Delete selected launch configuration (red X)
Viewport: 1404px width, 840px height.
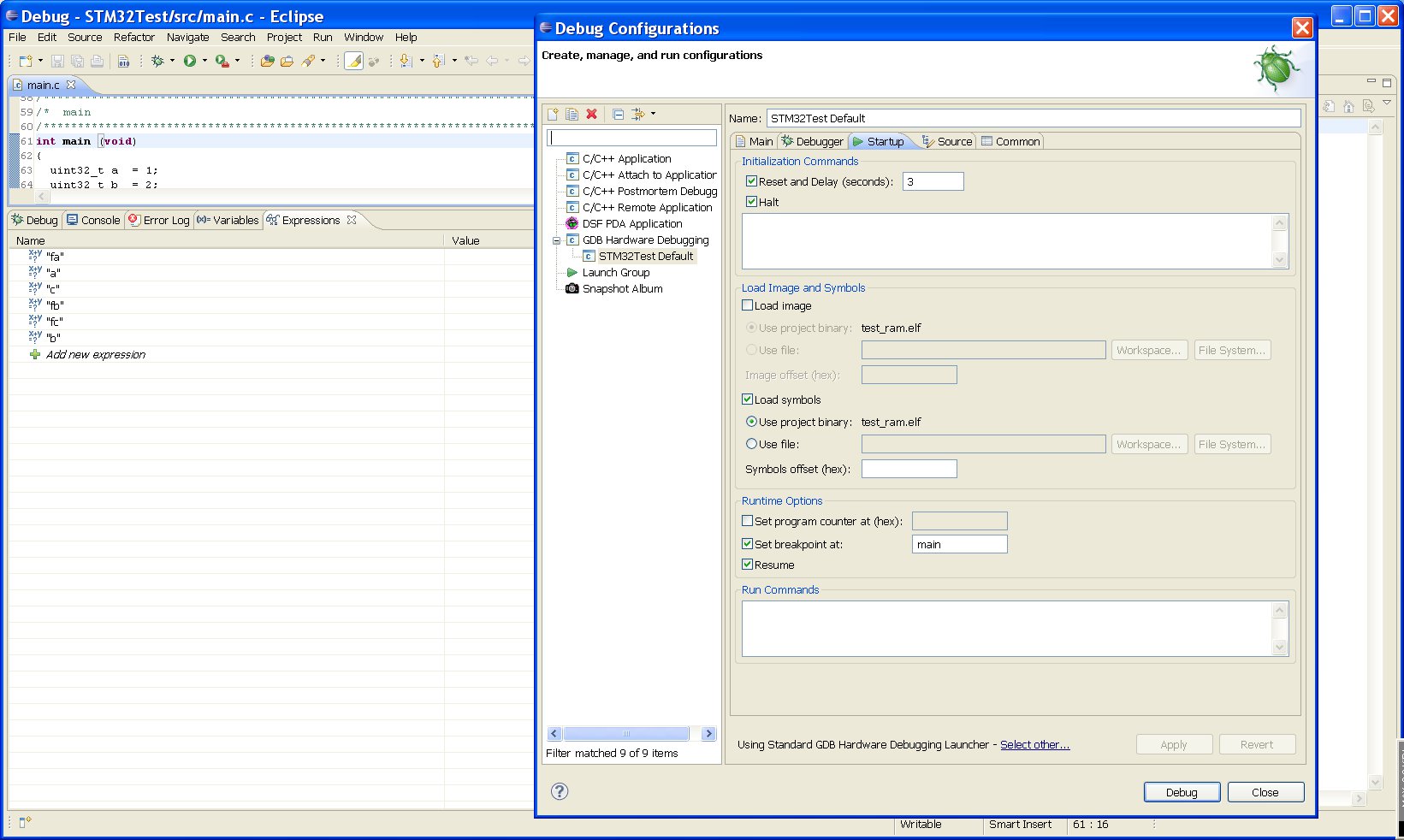tap(591, 114)
